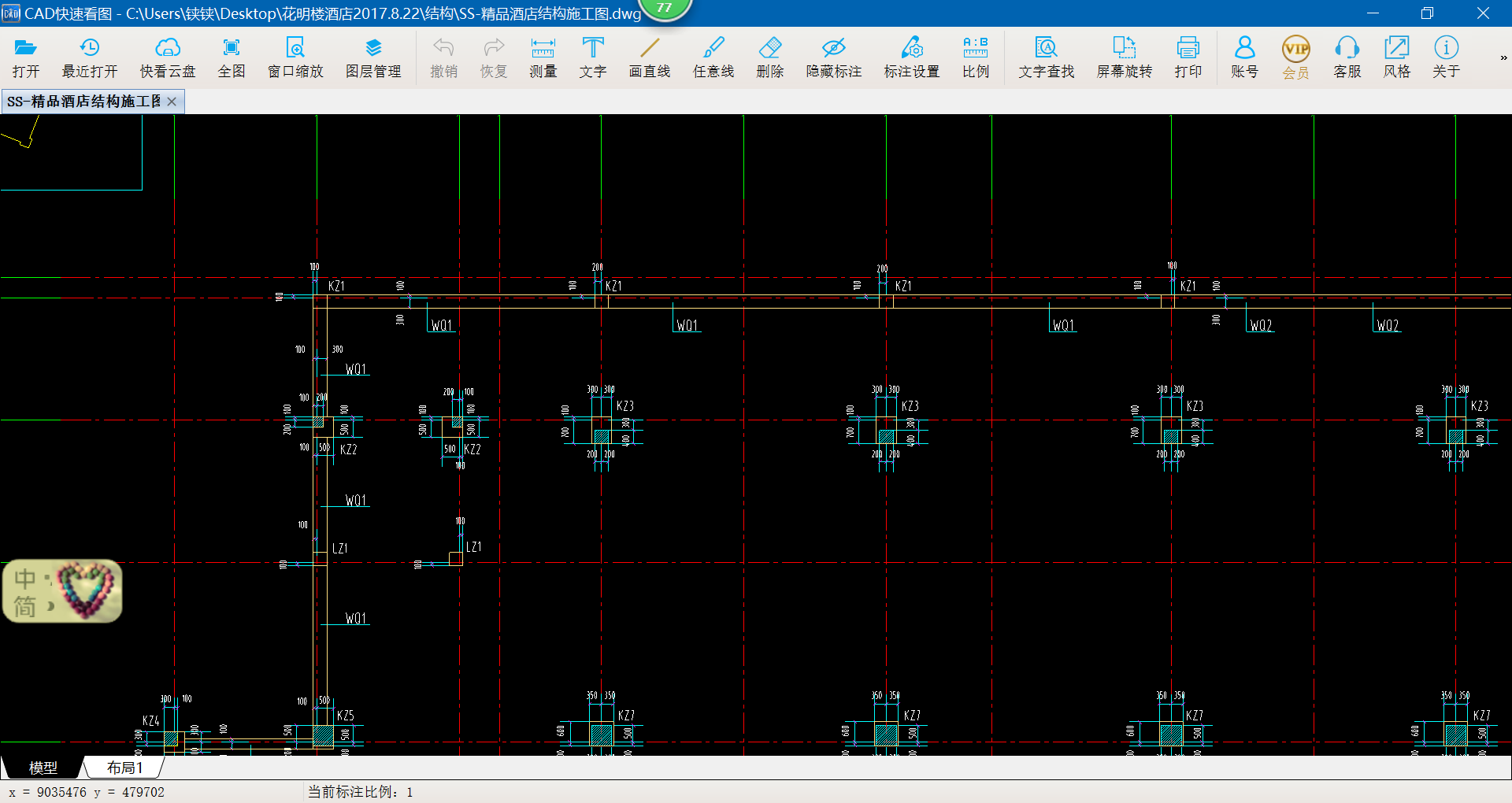Select the 任意线 freehand line tool
Image resolution: width=1512 pixels, height=803 pixels.
[x=713, y=58]
